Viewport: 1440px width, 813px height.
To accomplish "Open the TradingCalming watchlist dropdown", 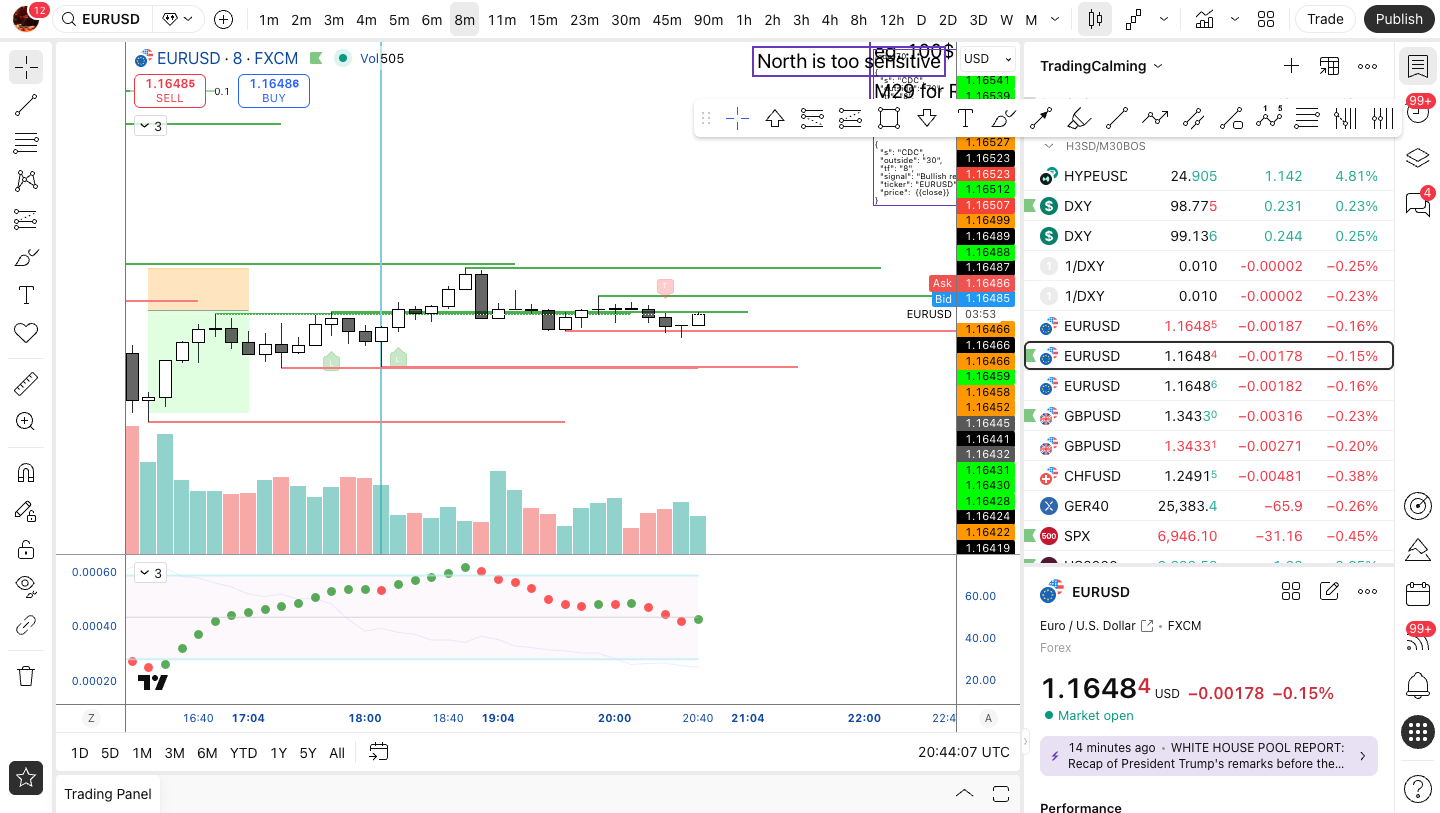I will click(x=1101, y=66).
